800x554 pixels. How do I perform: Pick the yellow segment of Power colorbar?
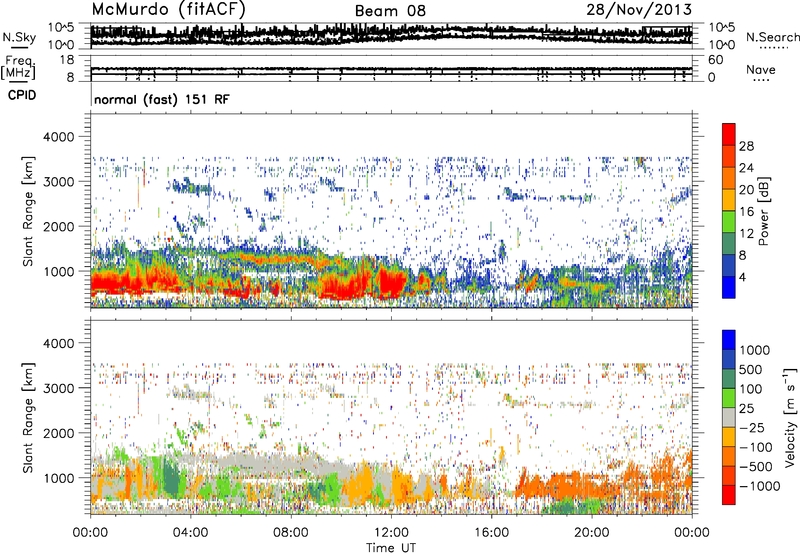[x=729, y=200]
